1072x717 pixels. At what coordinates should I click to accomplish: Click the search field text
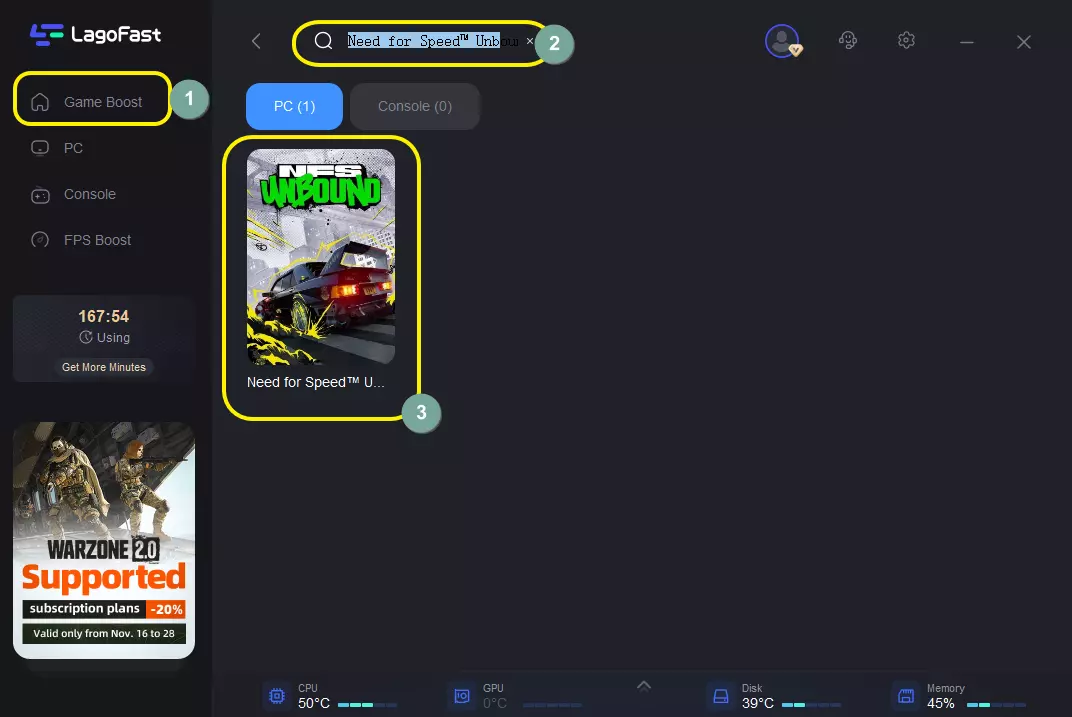430,41
